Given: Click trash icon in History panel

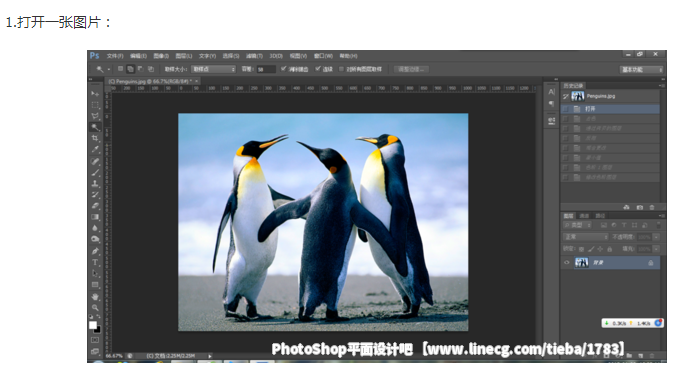Looking at the screenshot, I should [652, 207].
